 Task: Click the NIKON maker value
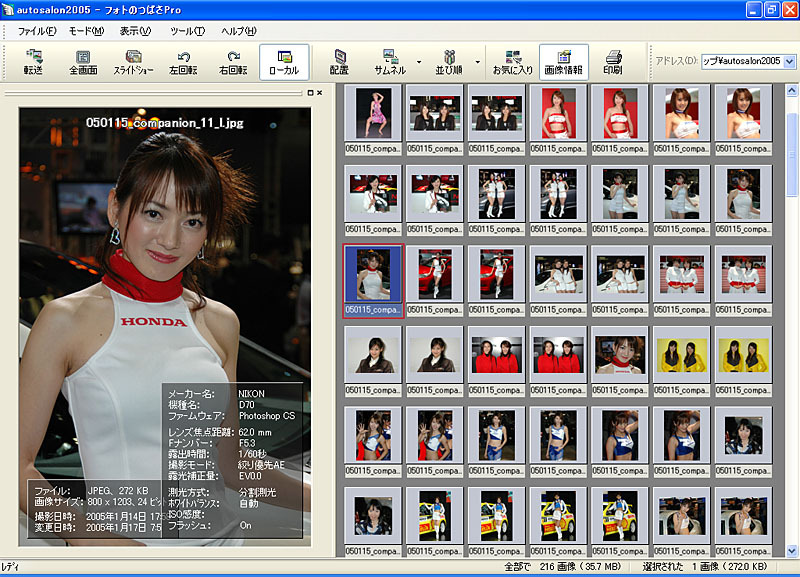coord(252,394)
